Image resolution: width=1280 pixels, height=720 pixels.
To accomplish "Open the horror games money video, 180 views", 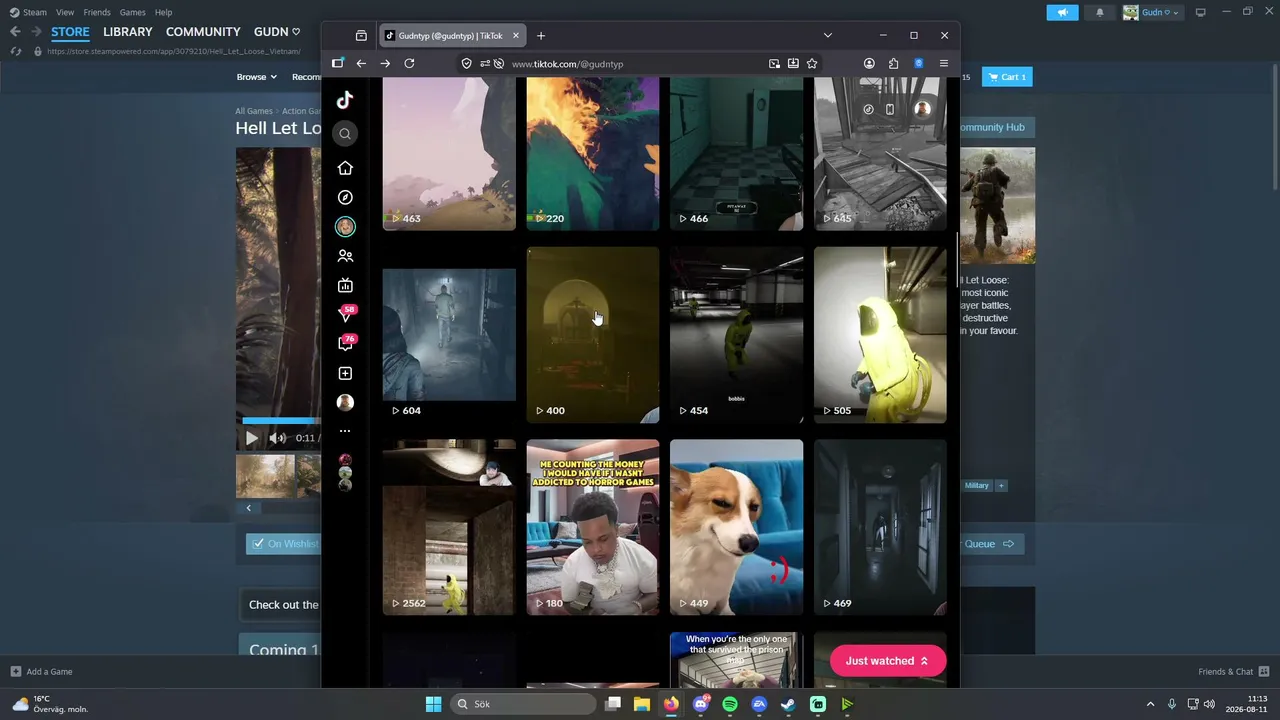I will pyautogui.click(x=593, y=527).
